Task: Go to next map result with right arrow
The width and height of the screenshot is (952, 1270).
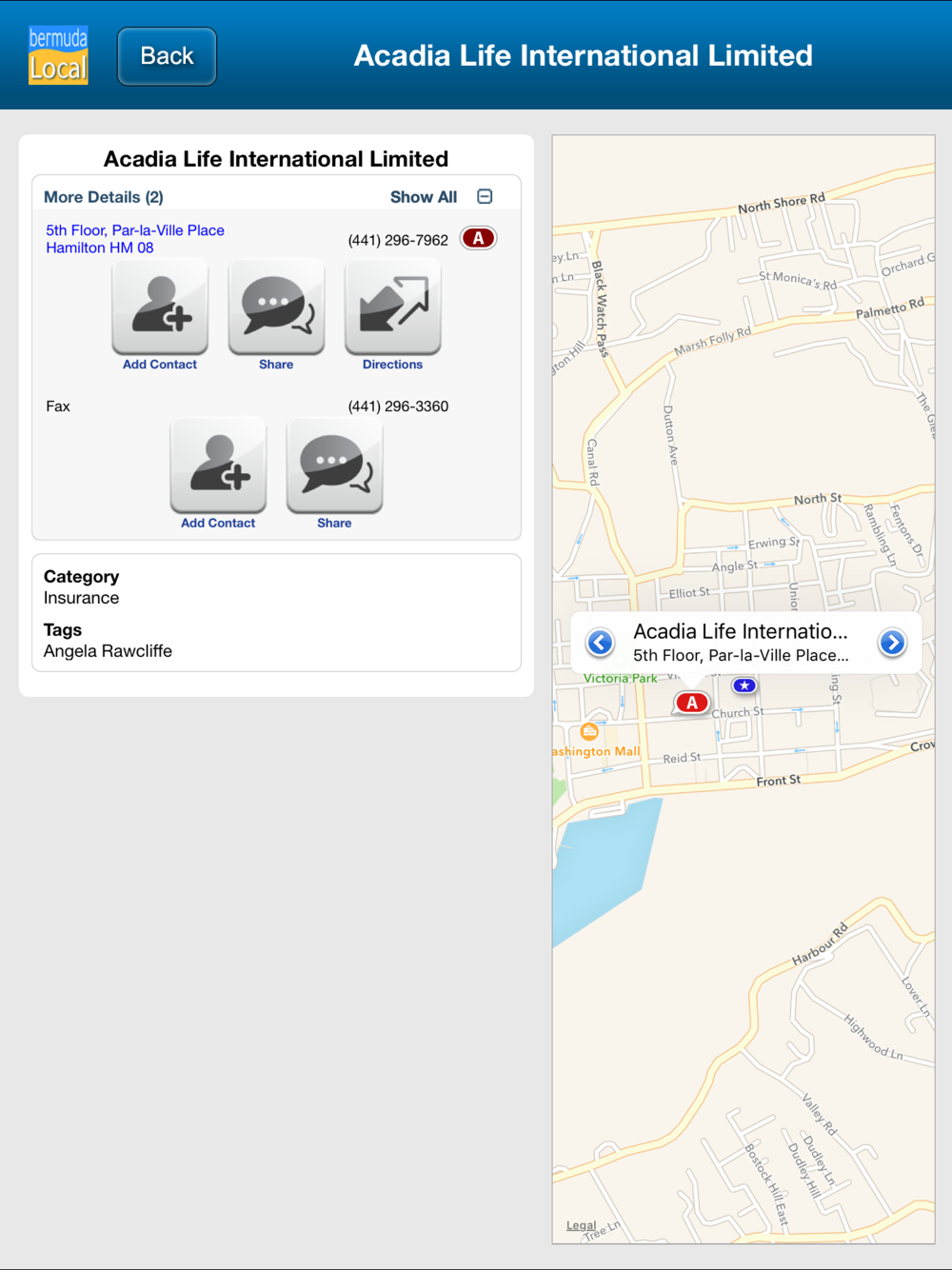Action: [892, 643]
